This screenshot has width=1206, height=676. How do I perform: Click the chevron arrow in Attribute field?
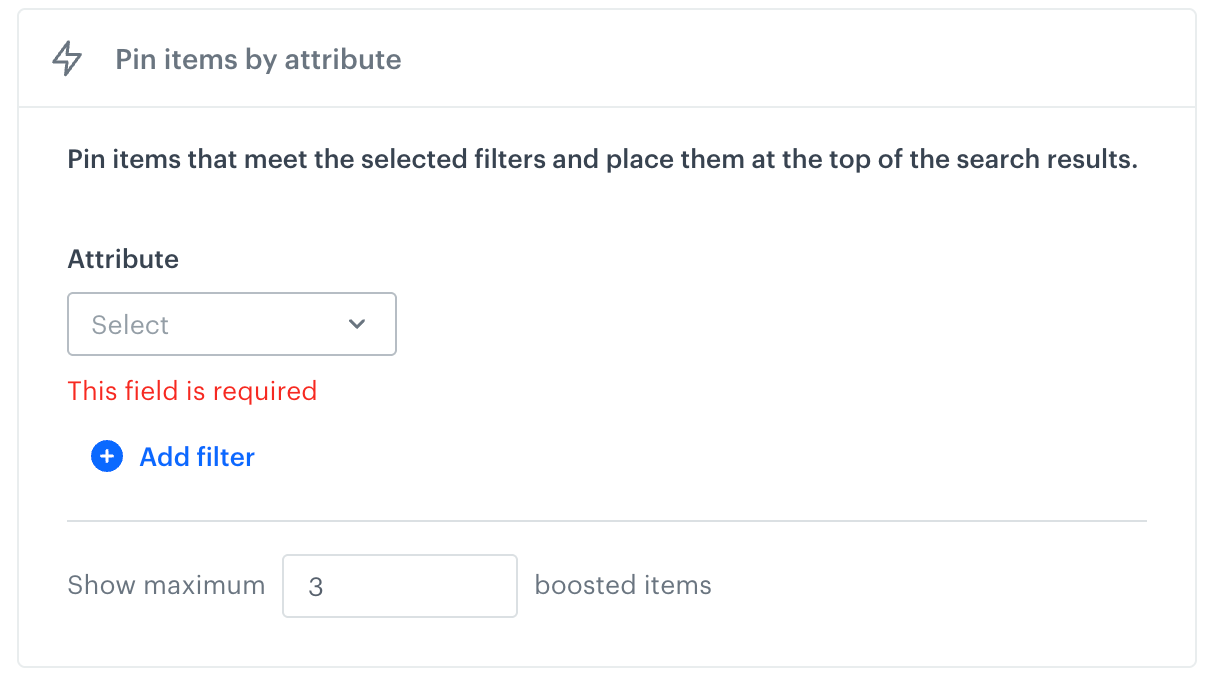[x=357, y=324]
